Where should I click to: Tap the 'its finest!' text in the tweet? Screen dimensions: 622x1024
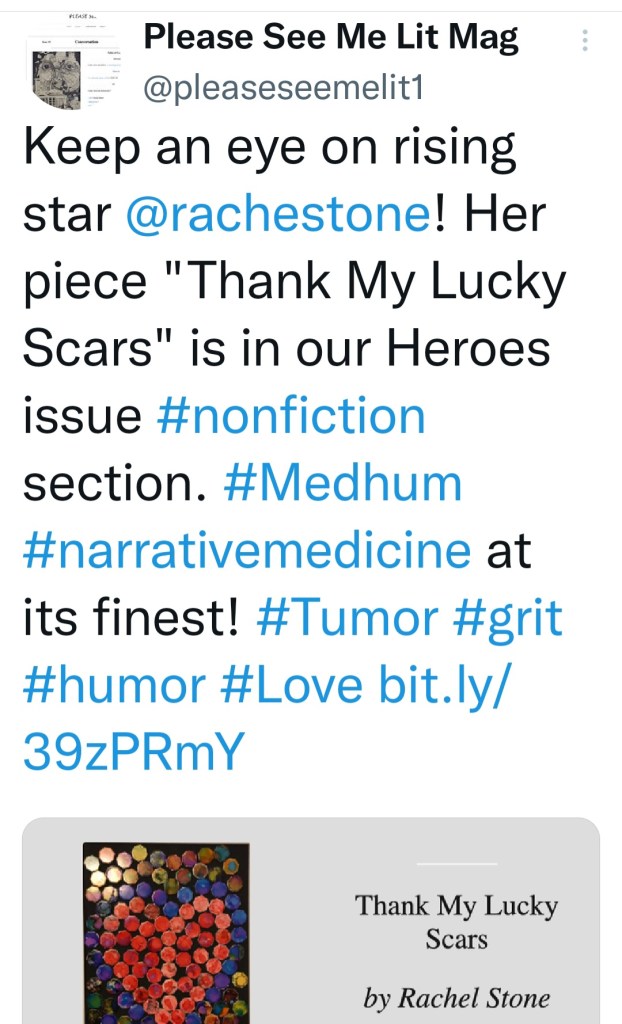point(131,618)
